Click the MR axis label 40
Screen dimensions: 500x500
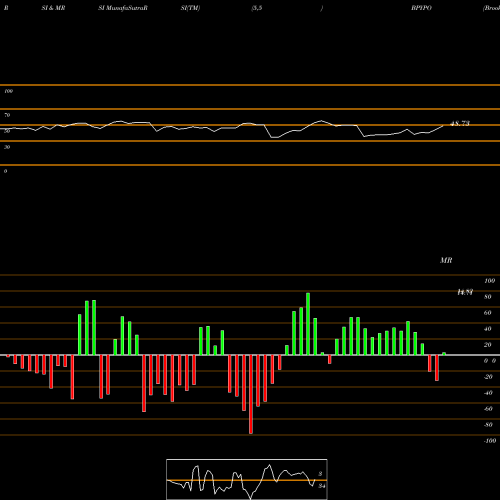tap(487, 329)
